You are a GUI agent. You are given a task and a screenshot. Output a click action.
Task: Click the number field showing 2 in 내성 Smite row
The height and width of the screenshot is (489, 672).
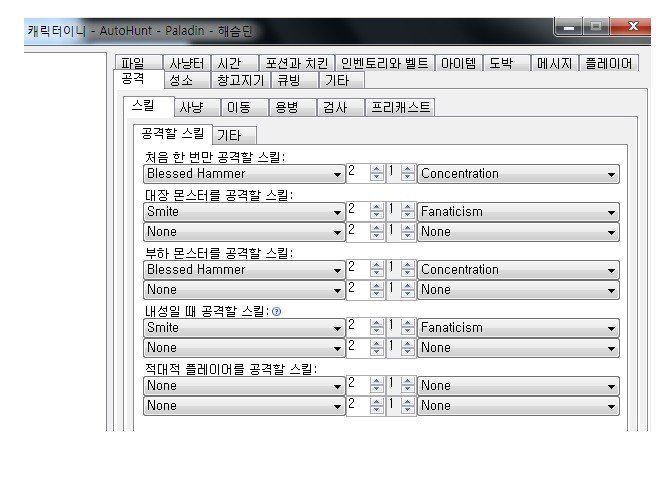click(x=357, y=327)
